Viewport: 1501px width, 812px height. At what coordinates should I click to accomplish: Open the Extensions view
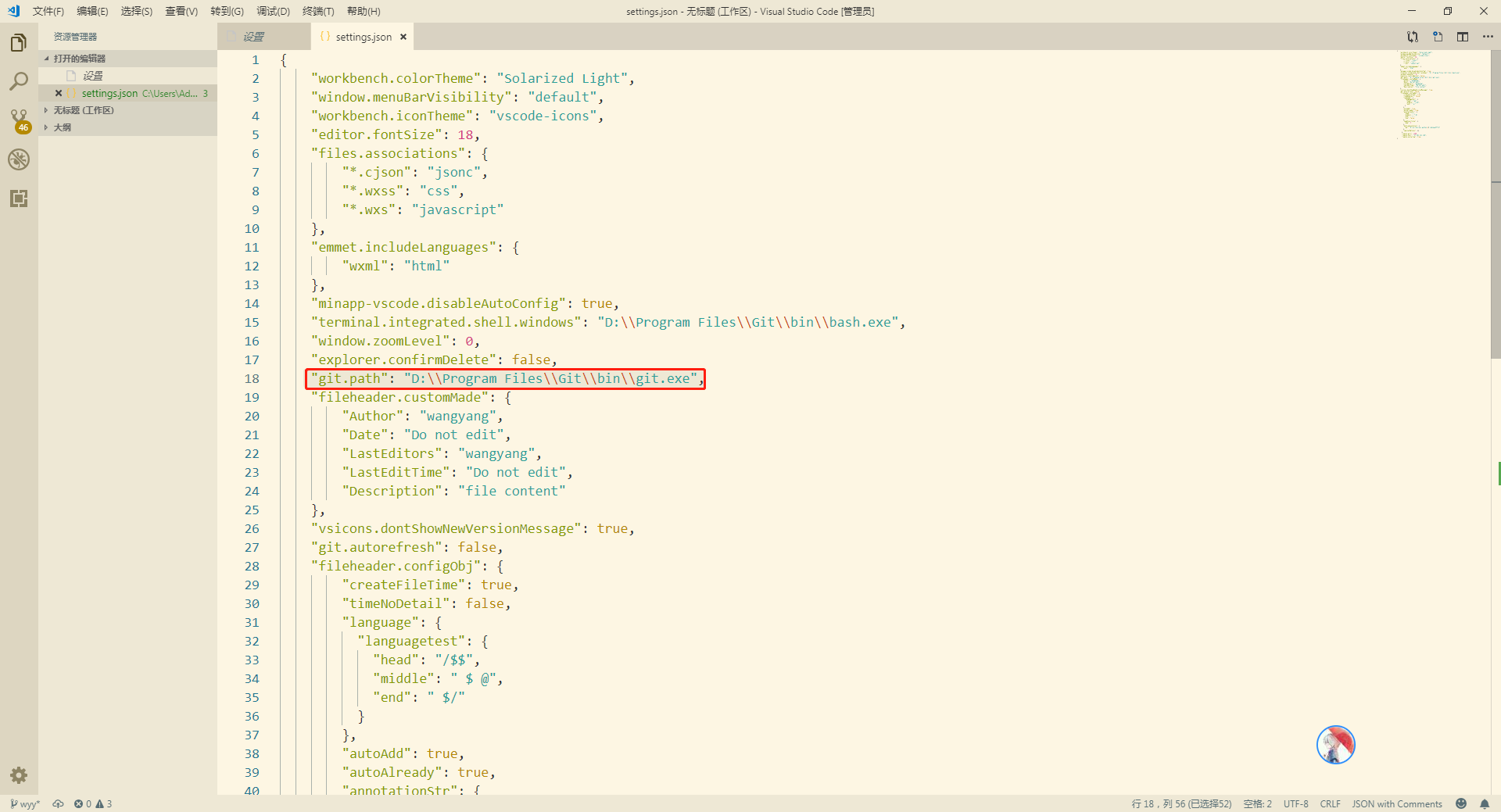[19, 199]
